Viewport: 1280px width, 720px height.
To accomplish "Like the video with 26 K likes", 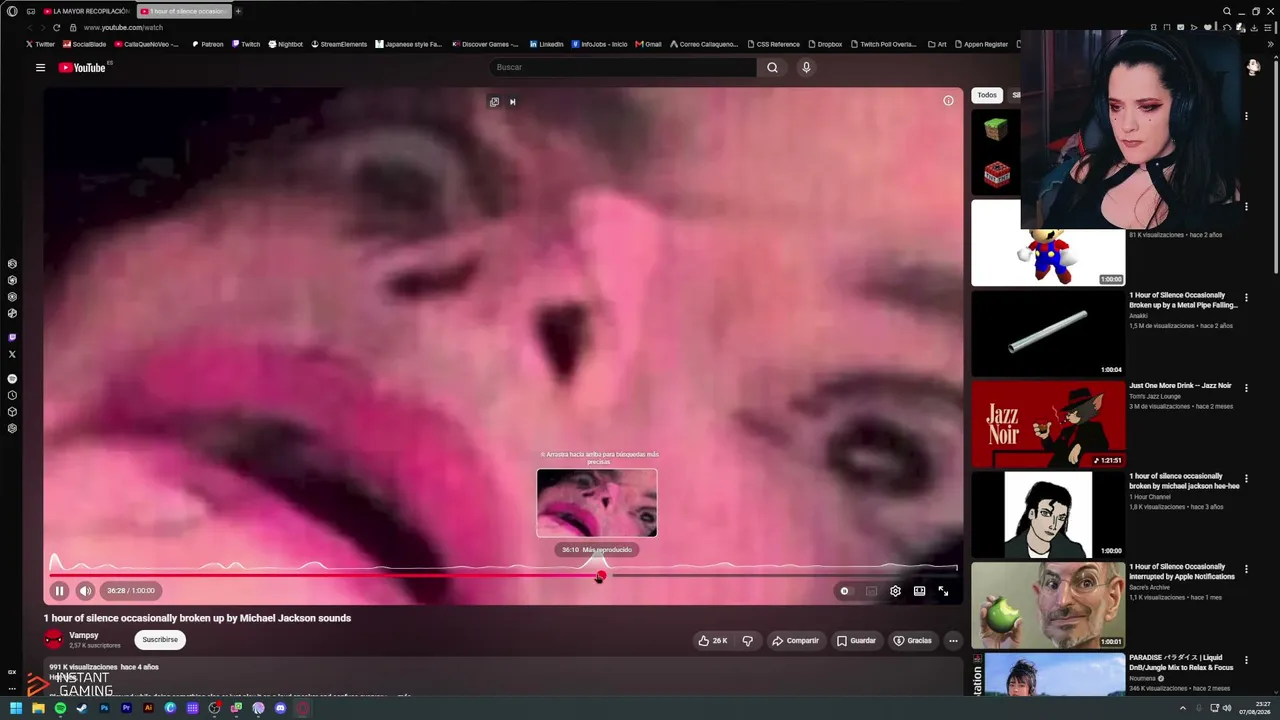I will 713,640.
